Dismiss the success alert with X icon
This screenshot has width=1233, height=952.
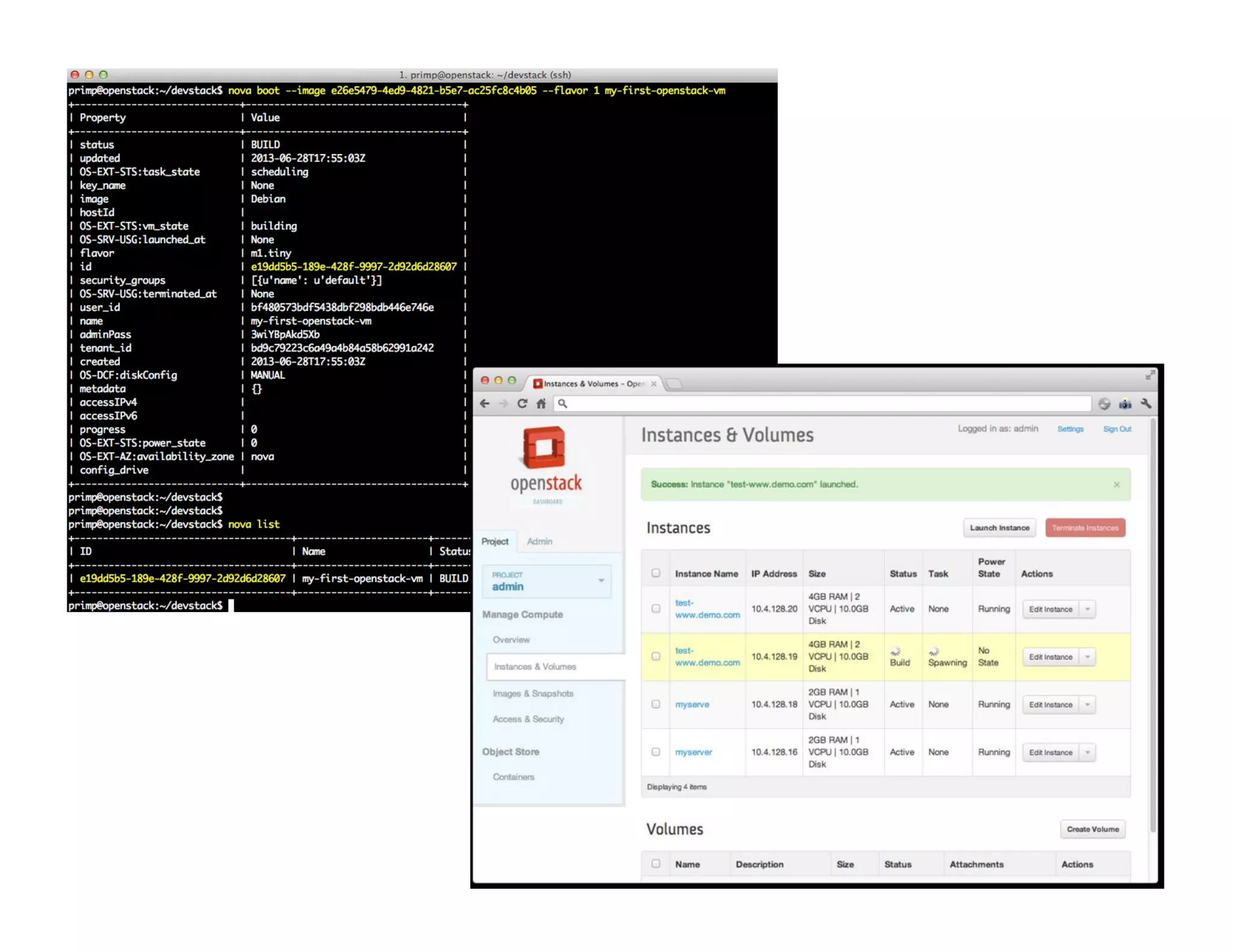tap(1116, 484)
